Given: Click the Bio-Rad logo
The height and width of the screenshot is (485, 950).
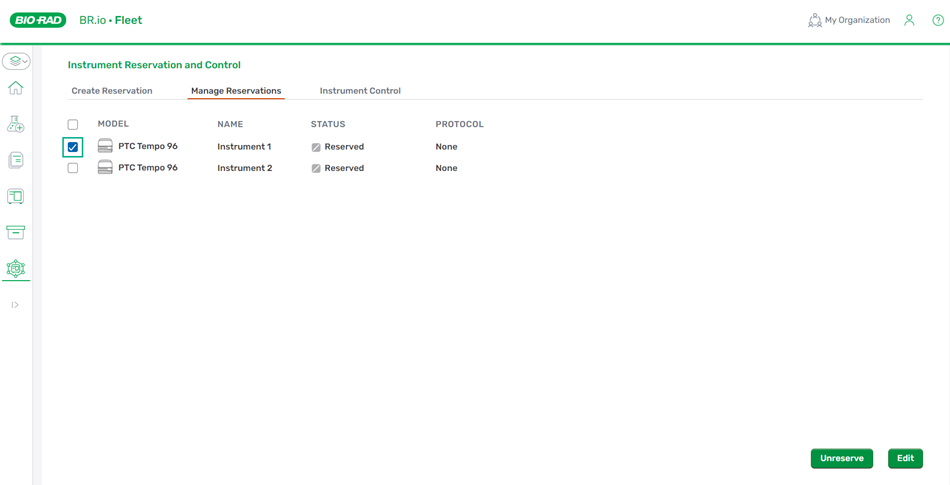Looking at the screenshot, I should 38,20.
